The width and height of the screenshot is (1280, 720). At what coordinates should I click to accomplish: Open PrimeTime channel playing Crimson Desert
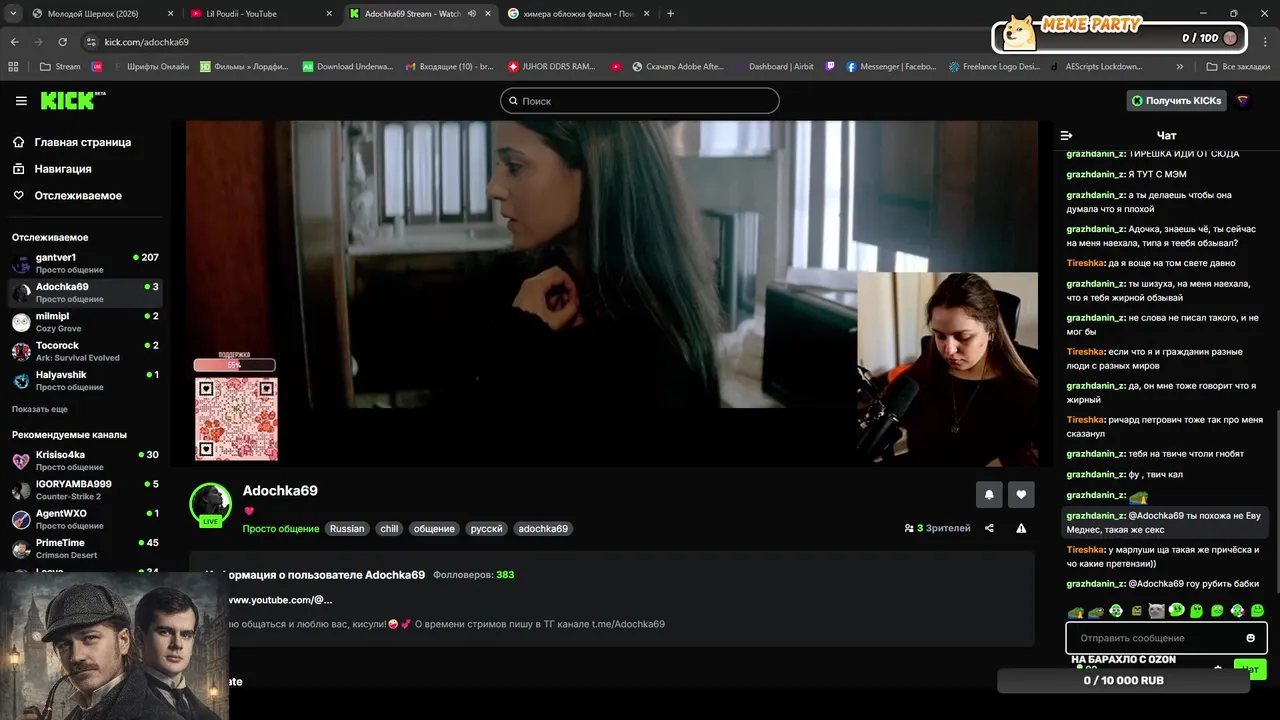click(85, 548)
